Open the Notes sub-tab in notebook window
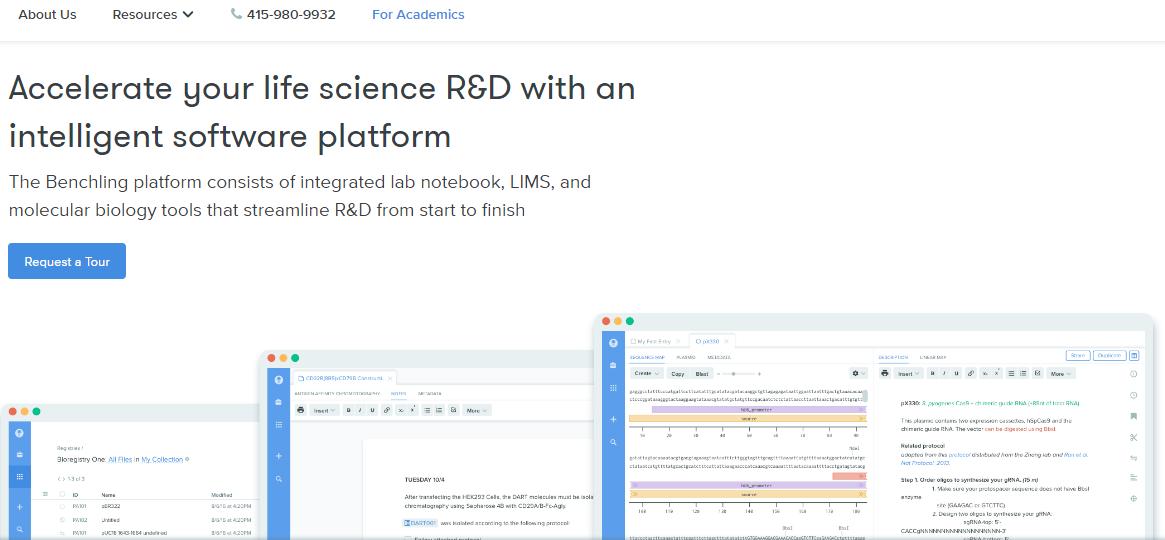Viewport: 1165px width, 540px height. click(398, 393)
